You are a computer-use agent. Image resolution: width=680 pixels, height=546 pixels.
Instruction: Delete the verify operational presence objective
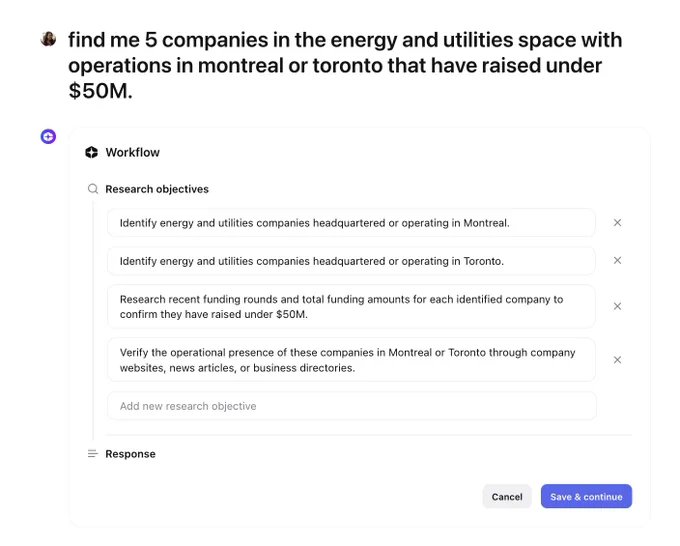(x=617, y=360)
